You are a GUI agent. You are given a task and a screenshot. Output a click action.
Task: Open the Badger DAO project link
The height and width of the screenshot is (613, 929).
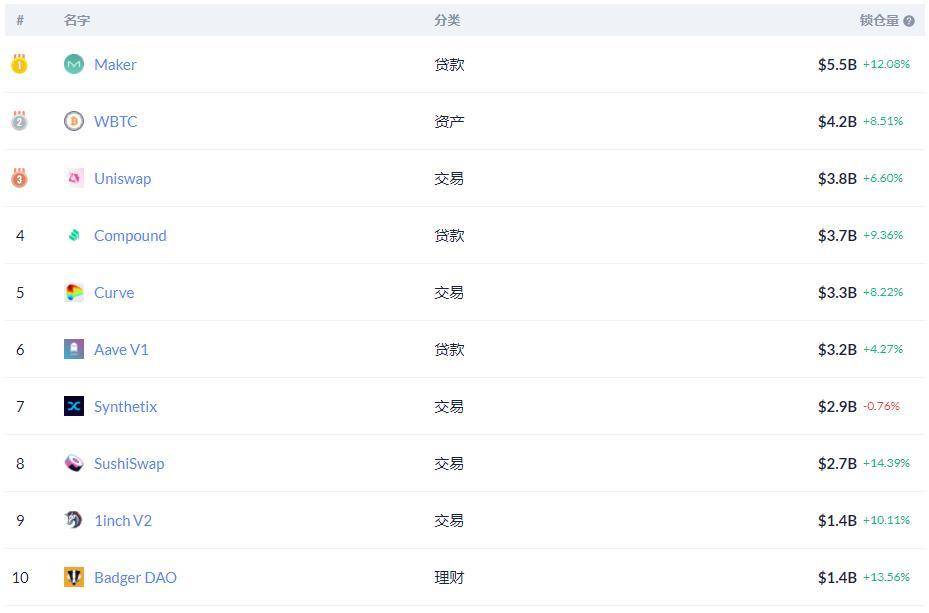coord(135,577)
